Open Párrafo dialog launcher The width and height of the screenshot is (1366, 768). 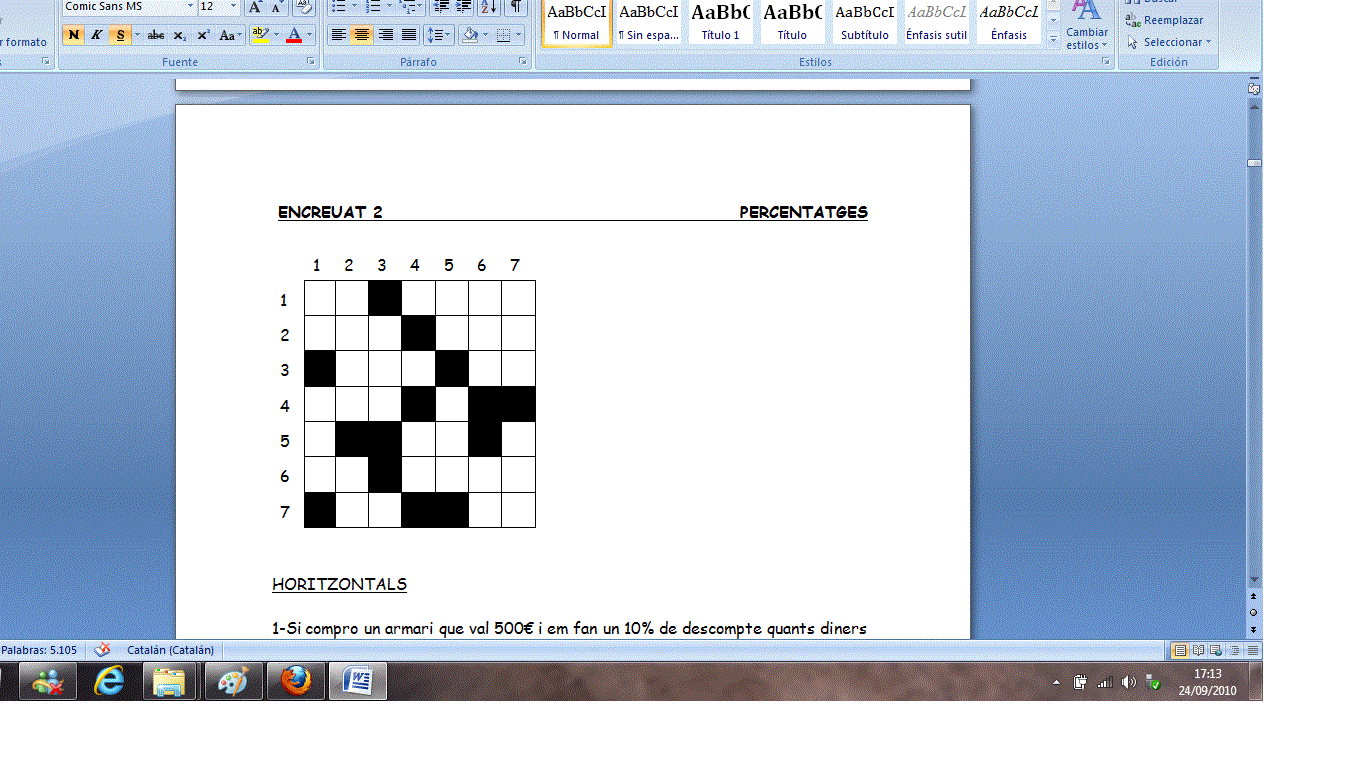tap(524, 62)
